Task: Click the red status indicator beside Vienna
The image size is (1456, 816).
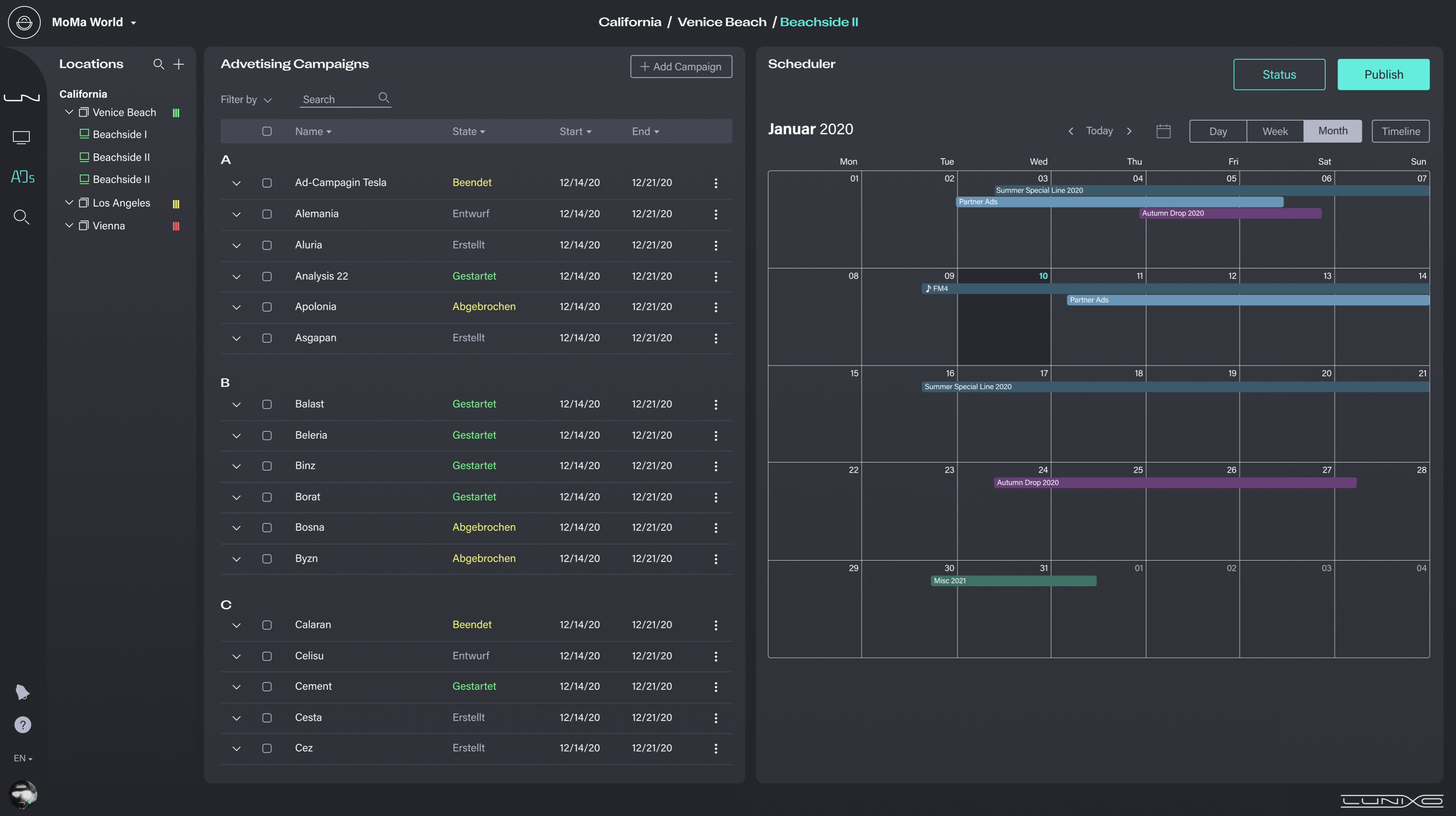Action: pyautogui.click(x=175, y=226)
